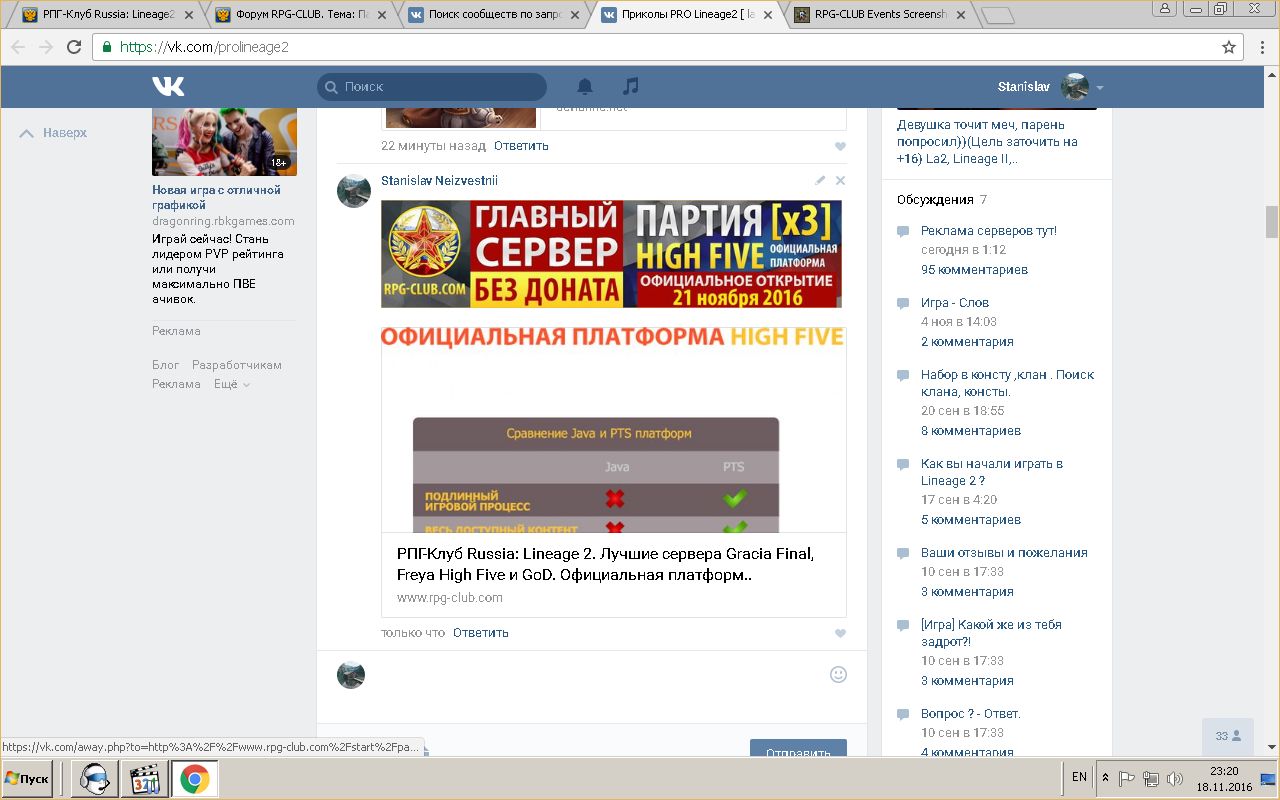This screenshot has width=1280, height=800.
Task: Open the music note icon in VK header
Action: pos(630,87)
